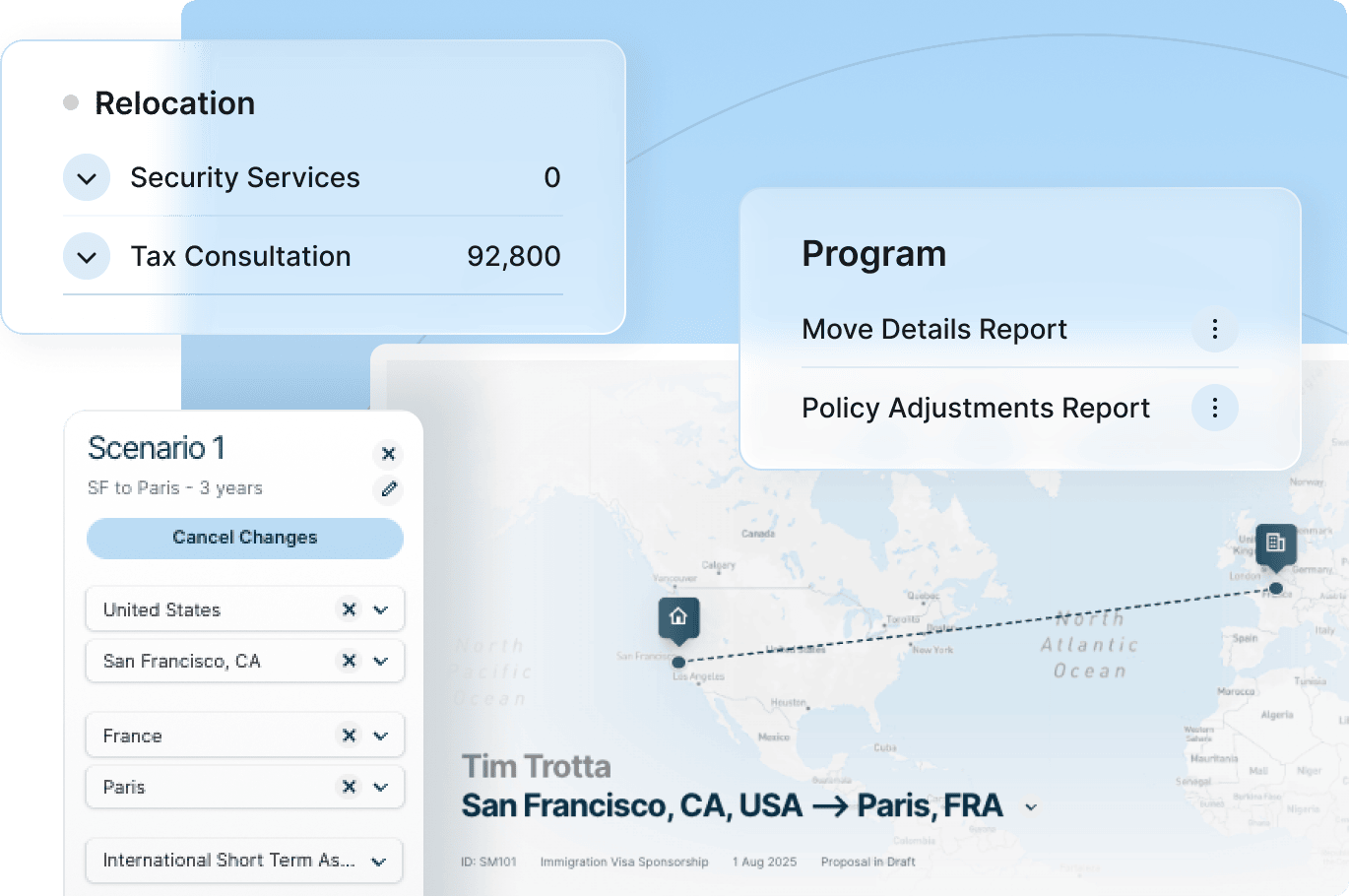1349x896 pixels.
Task: Close the Scenario 1 panel
Action: (389, 454)
